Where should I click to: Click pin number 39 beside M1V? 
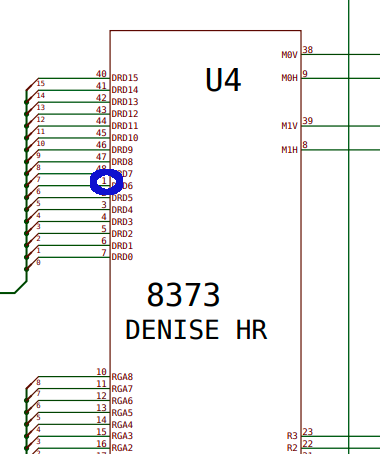(x=308, y=121)
